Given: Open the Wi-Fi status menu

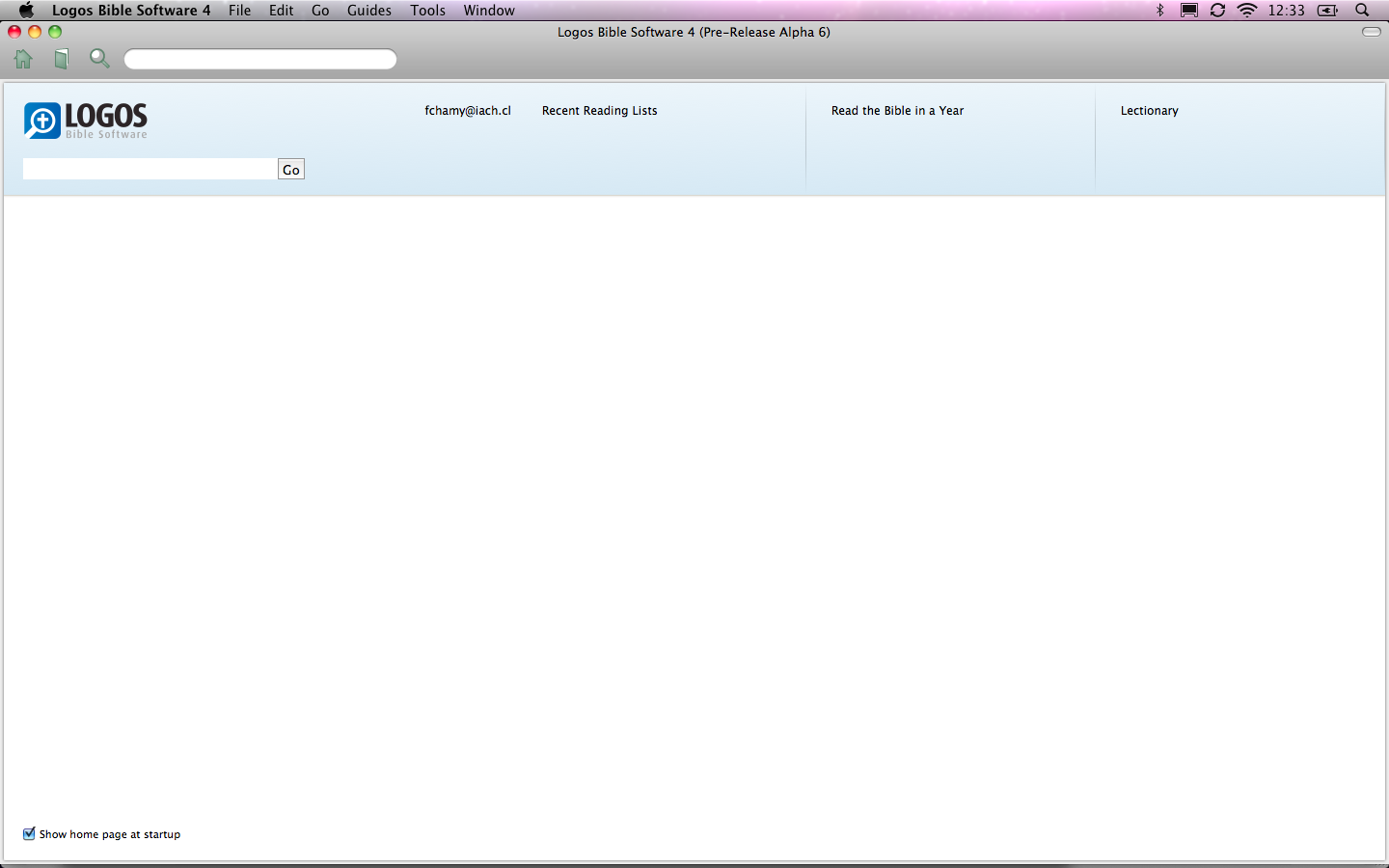Looking at the screenshot, I should [x=1247, y=10].
